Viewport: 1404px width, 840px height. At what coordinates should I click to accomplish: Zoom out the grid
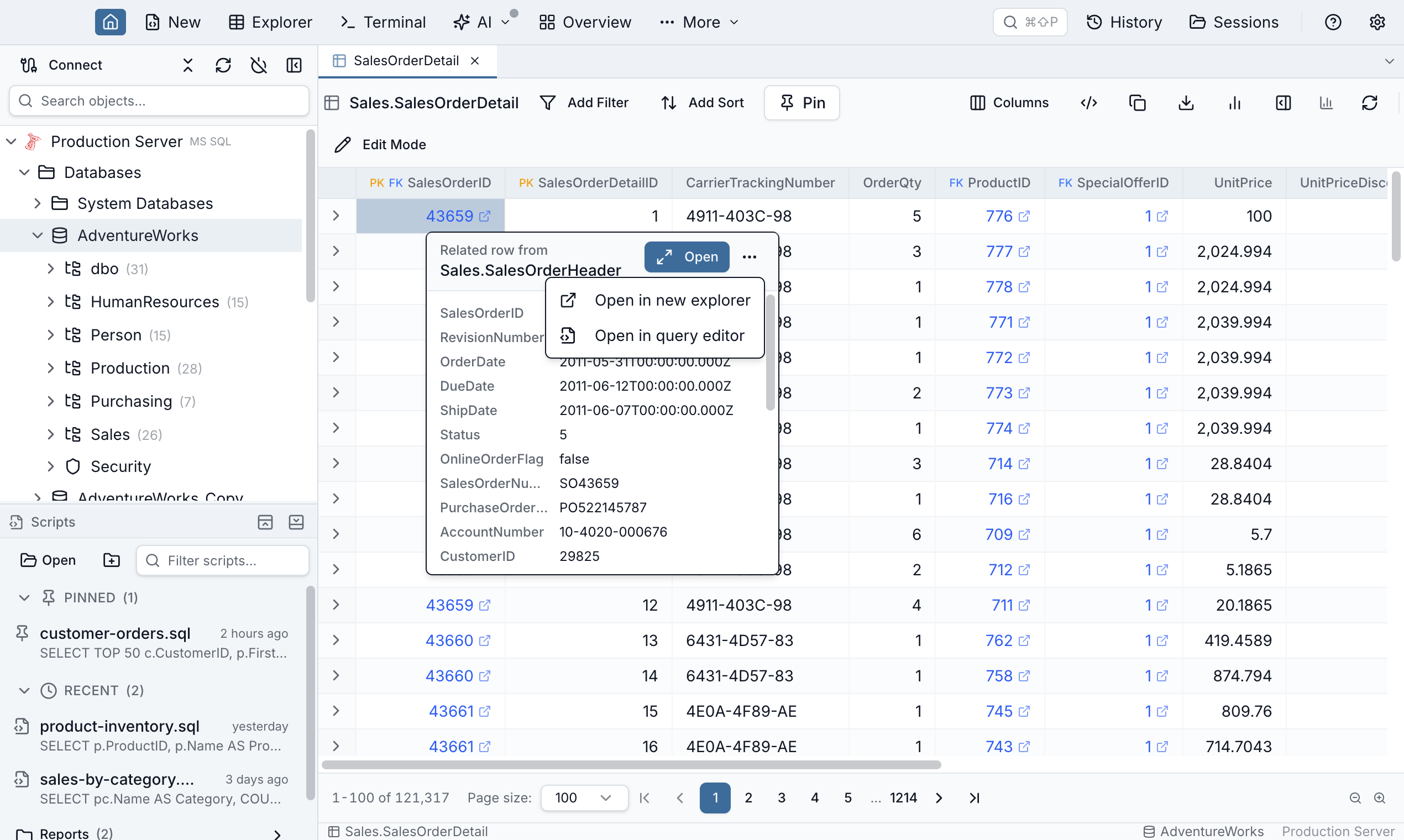(x=1355, y=798)
